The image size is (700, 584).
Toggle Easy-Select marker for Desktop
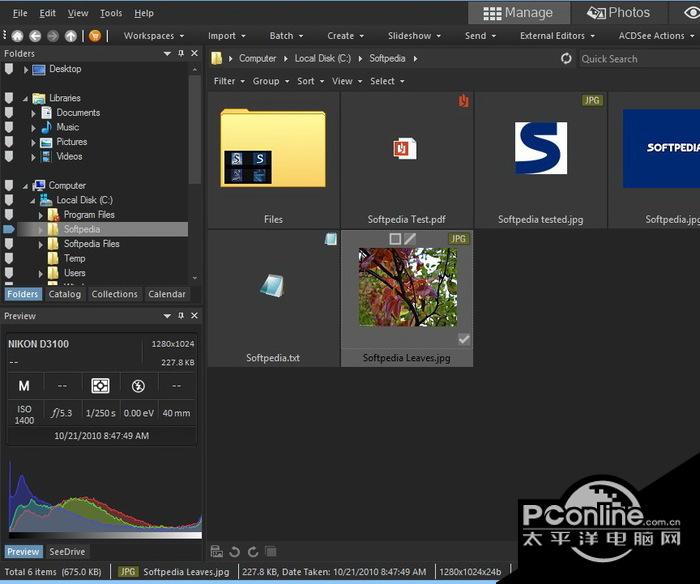coord(8,69)
